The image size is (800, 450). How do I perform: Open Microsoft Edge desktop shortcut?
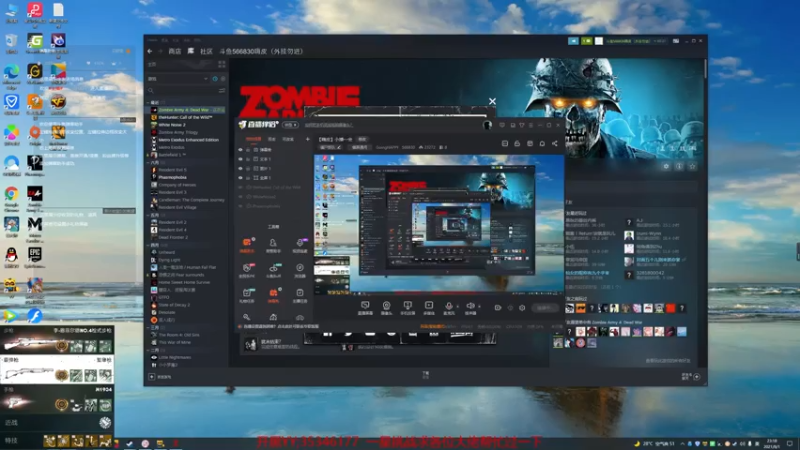pyautogui.click(x=11, y=74)
